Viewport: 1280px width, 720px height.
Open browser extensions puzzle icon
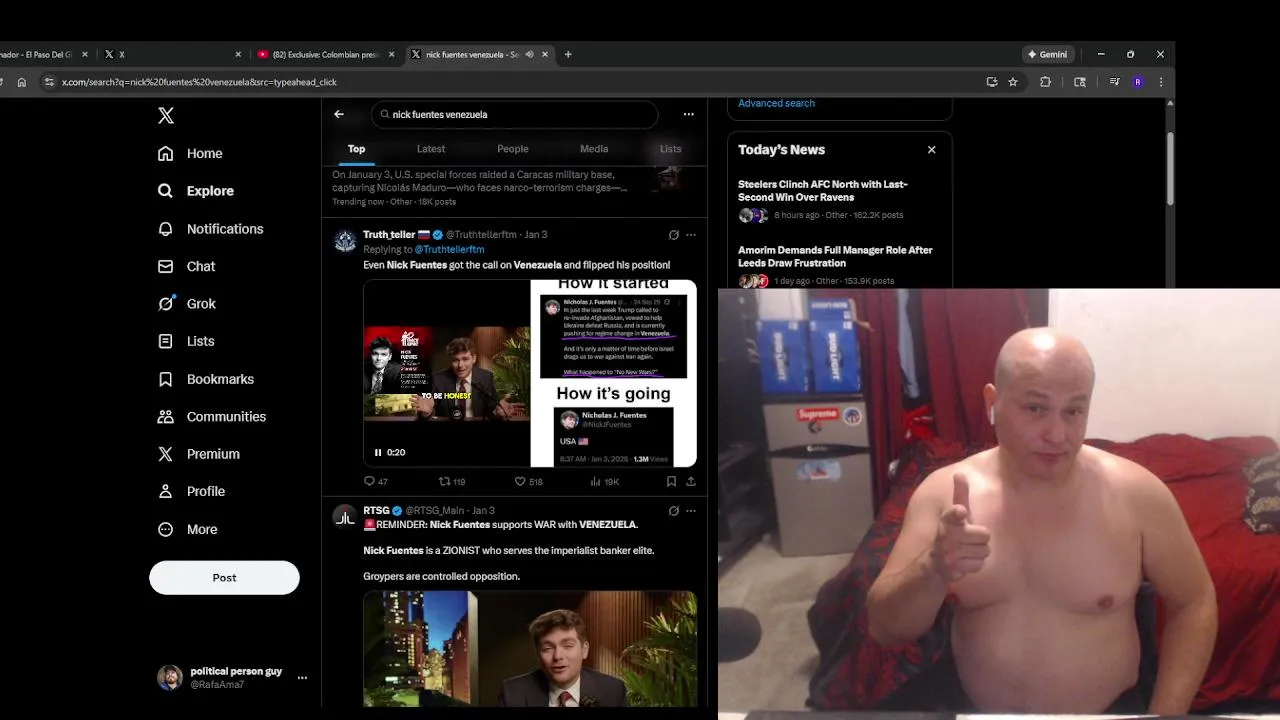click(x=1046, y=82)
